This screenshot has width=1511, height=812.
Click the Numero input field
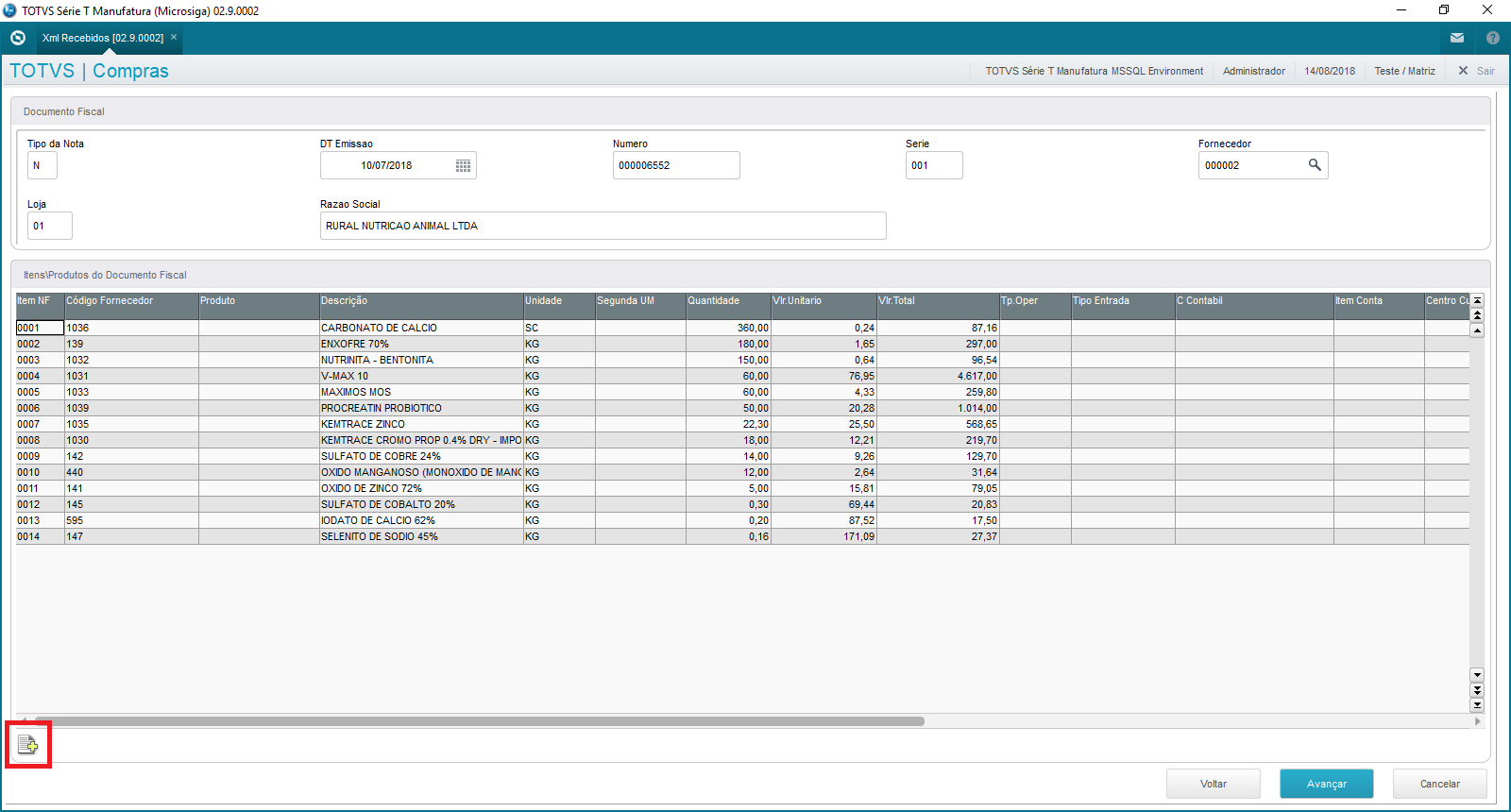(x=675, y=165)
